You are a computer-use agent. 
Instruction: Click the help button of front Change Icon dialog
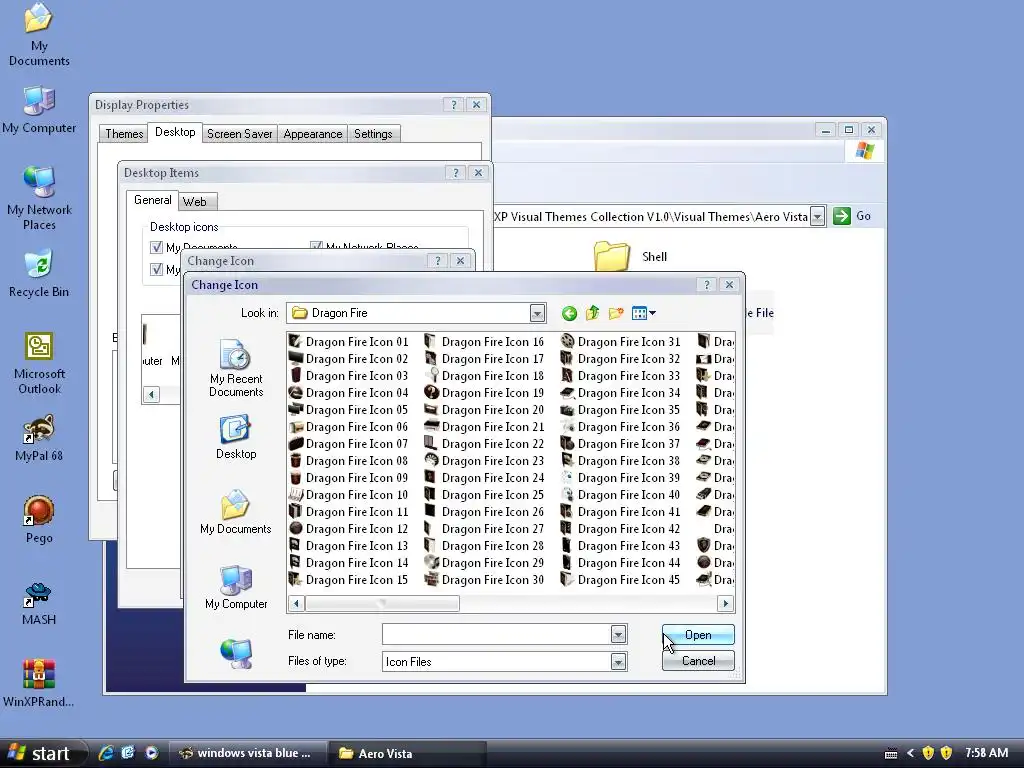click(706, 285)
